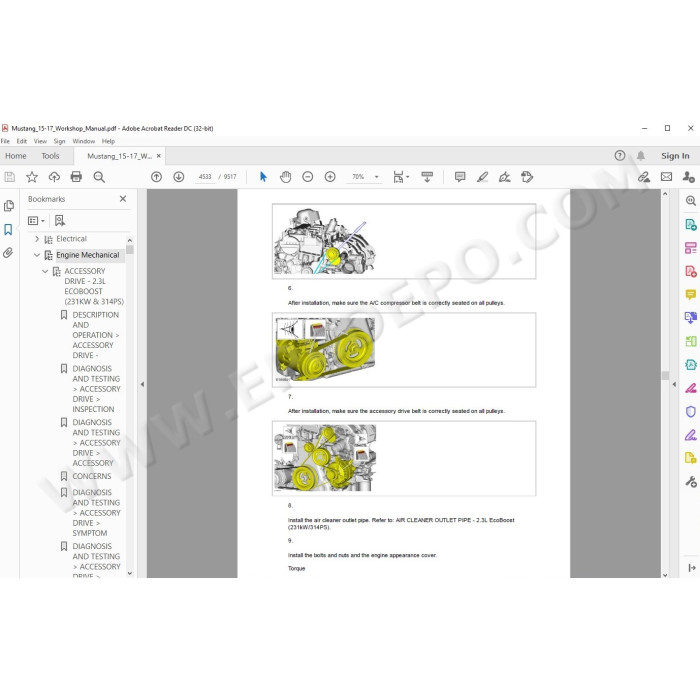Image resolution: width=700 pixels, height=700 pixels.
Task: Click Share link icon in toolbar
Action: [644, 177]
